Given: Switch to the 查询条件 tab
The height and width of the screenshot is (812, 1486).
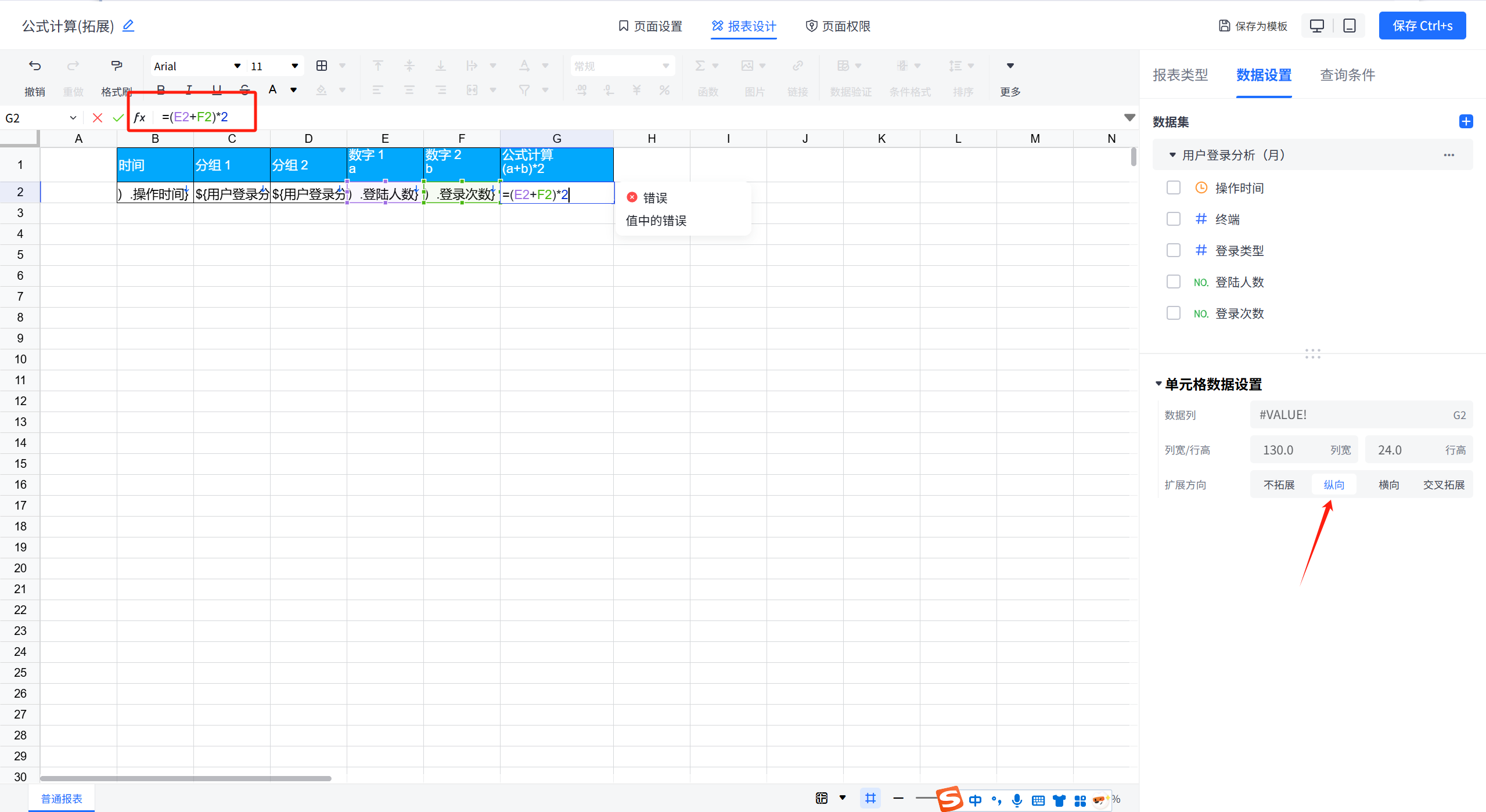Looking at the screenshot, I should 1347,75.
